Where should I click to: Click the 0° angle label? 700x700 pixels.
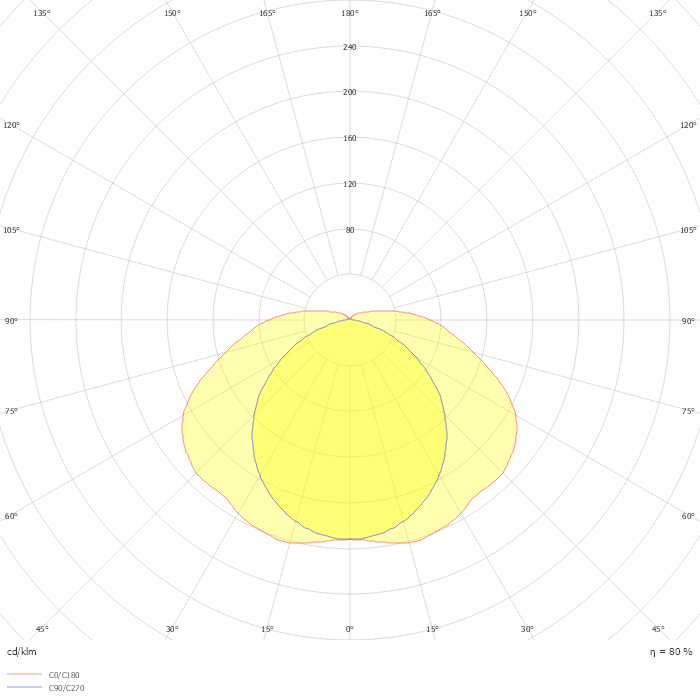pyautogui.click(x=350, y=629)
